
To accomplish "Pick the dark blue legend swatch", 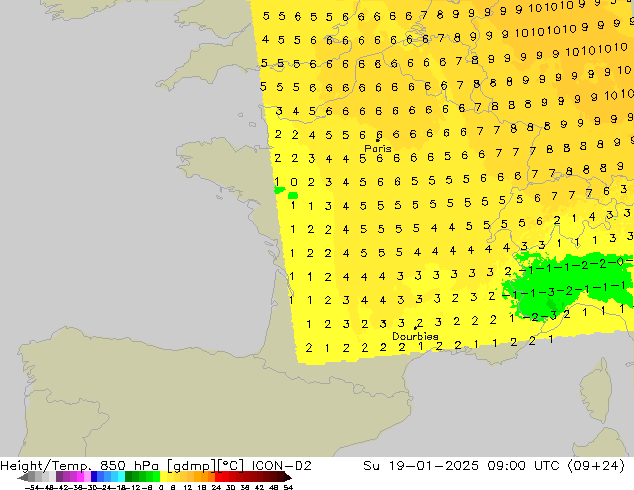I will click(x=94, y=476).
